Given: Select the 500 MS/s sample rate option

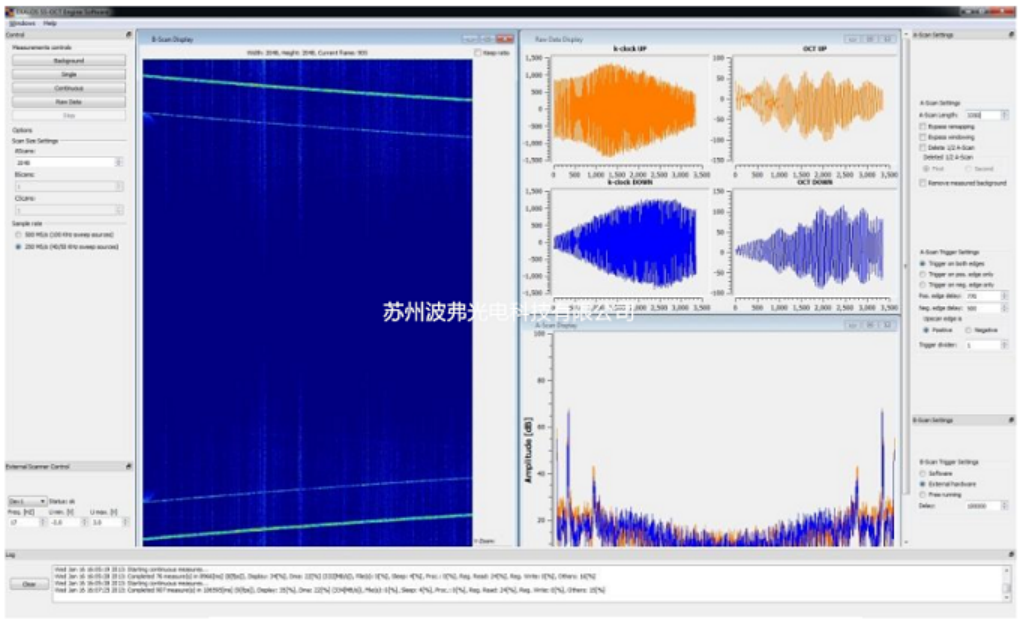Looking at the screenshot, I should (x=16, y=234).
